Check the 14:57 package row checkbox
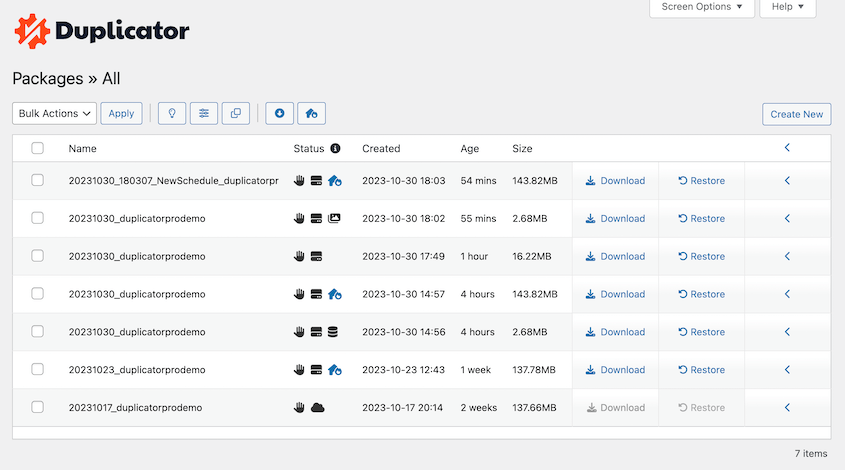Viewport: 845px width, 470px height. (37, 293)
